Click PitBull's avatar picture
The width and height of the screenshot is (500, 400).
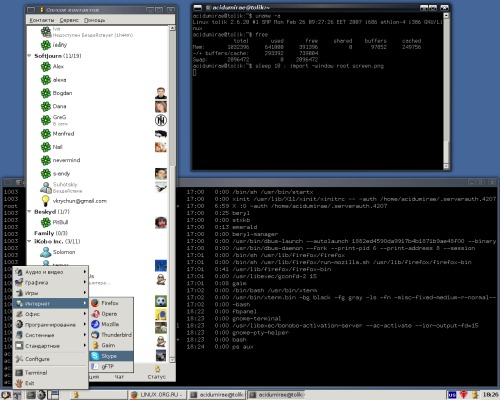point(161,222)
